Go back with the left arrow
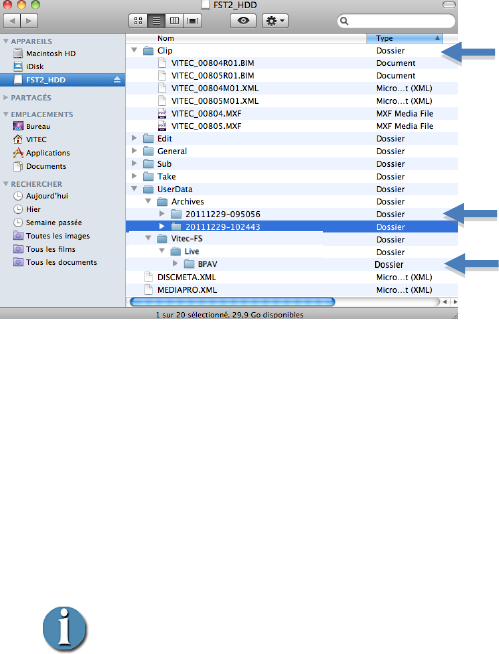Viewport: 499px width, 654px height. (12, 20)
